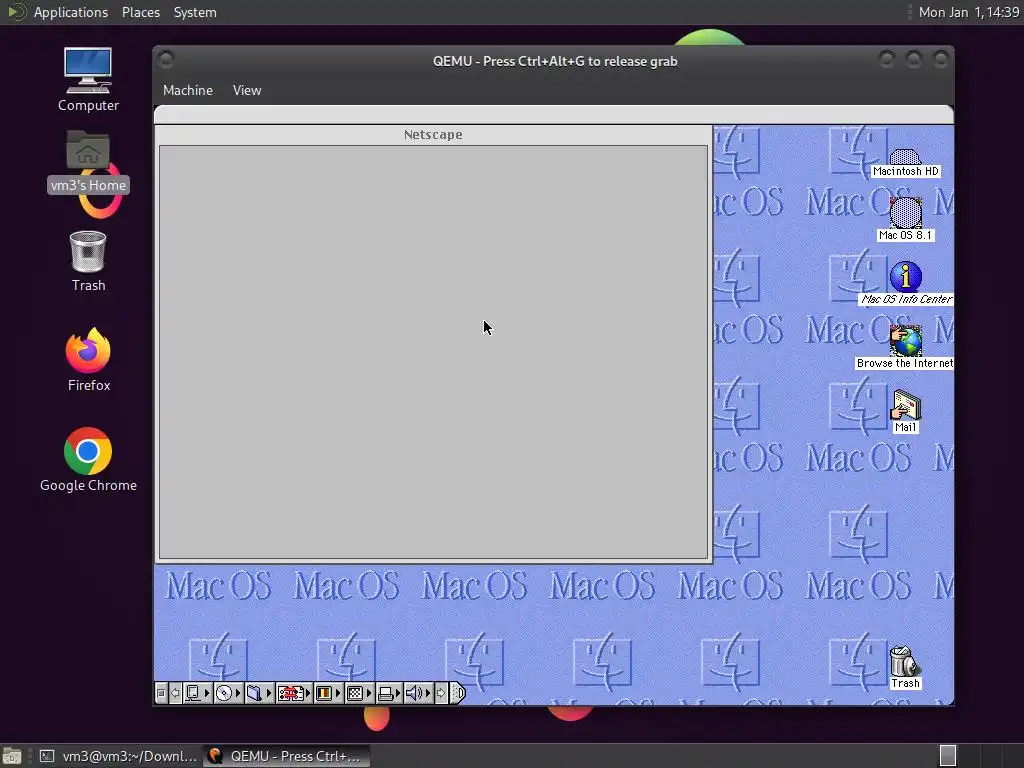Expand the File Sharing module's popup arrow
The image size is (1024, 768).
269,693
